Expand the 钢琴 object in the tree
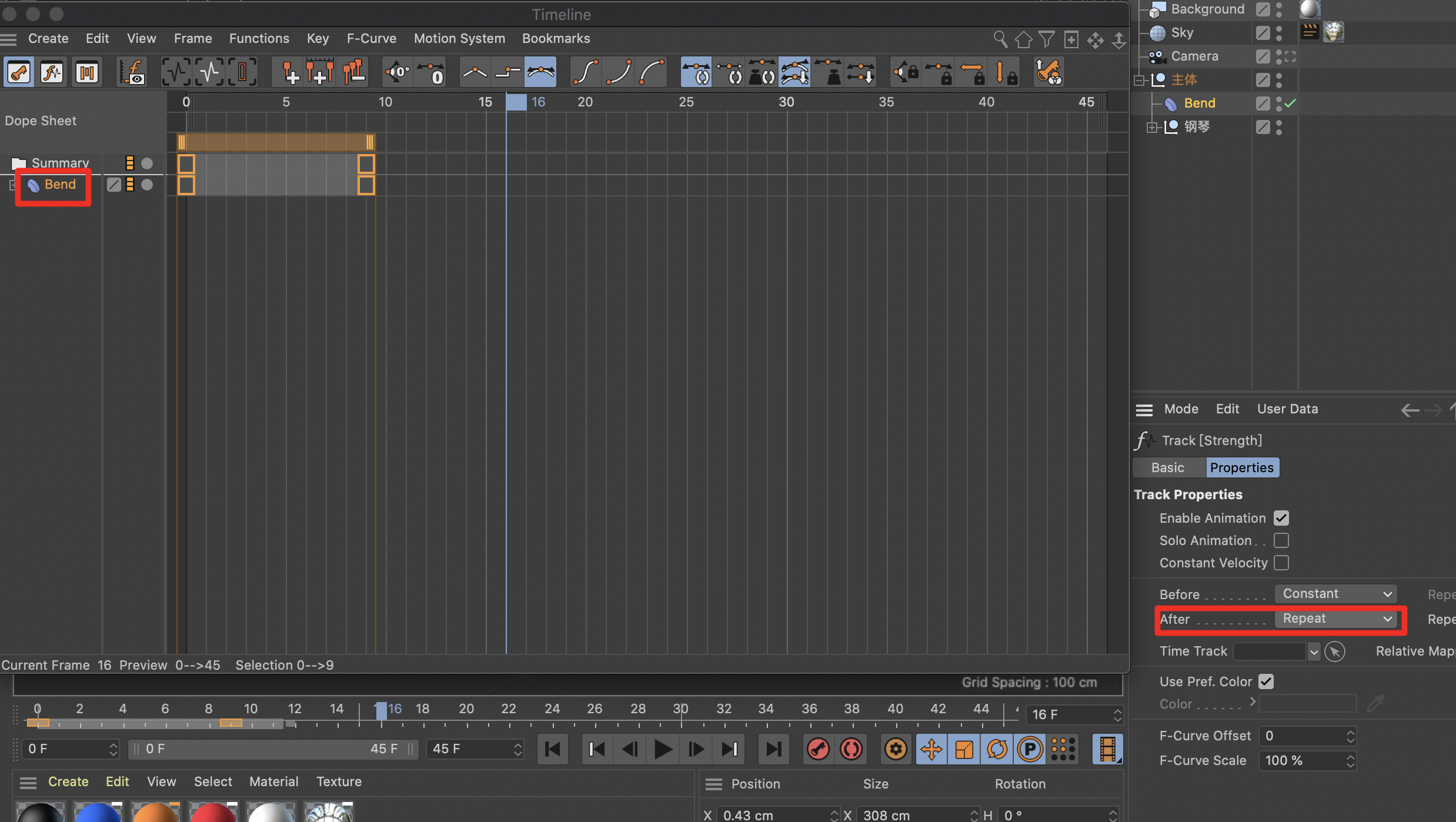This screenshot has width=1456, height=822. [x=1153, y=127]
